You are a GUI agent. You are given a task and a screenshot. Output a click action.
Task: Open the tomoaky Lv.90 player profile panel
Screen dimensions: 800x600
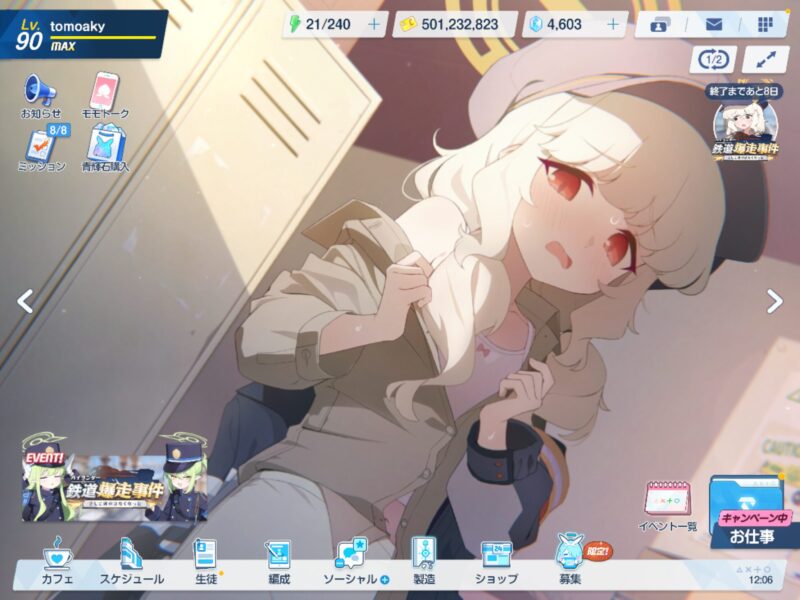pyautogui.click(x=84, y=35)
